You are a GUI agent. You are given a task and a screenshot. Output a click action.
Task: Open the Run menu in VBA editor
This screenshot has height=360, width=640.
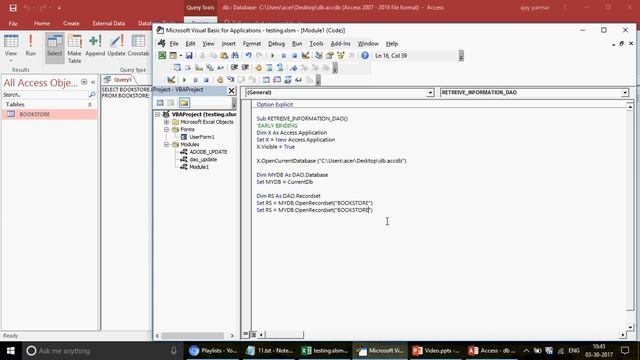click(x=297, y=43)
